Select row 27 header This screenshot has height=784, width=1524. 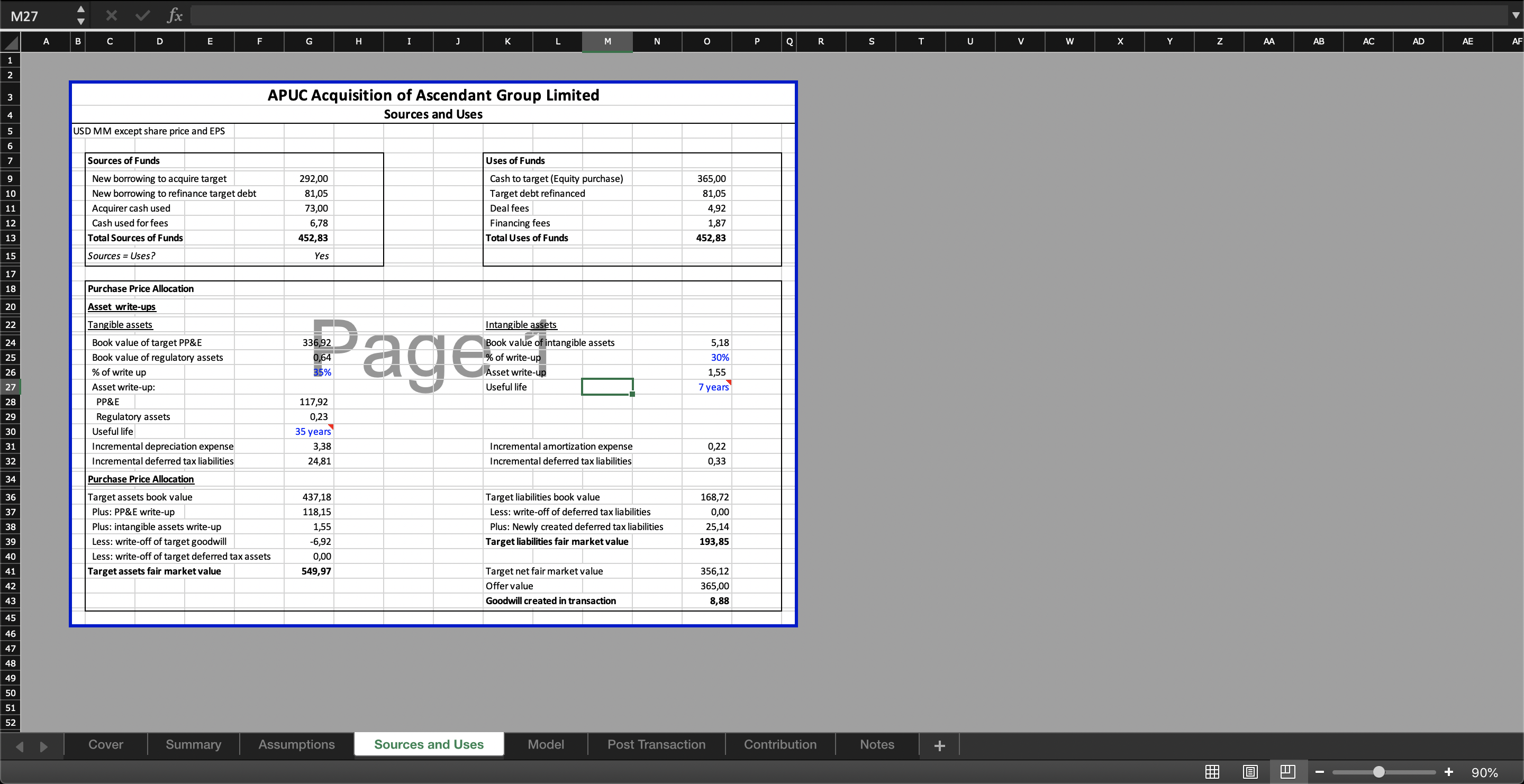[10, 387]
